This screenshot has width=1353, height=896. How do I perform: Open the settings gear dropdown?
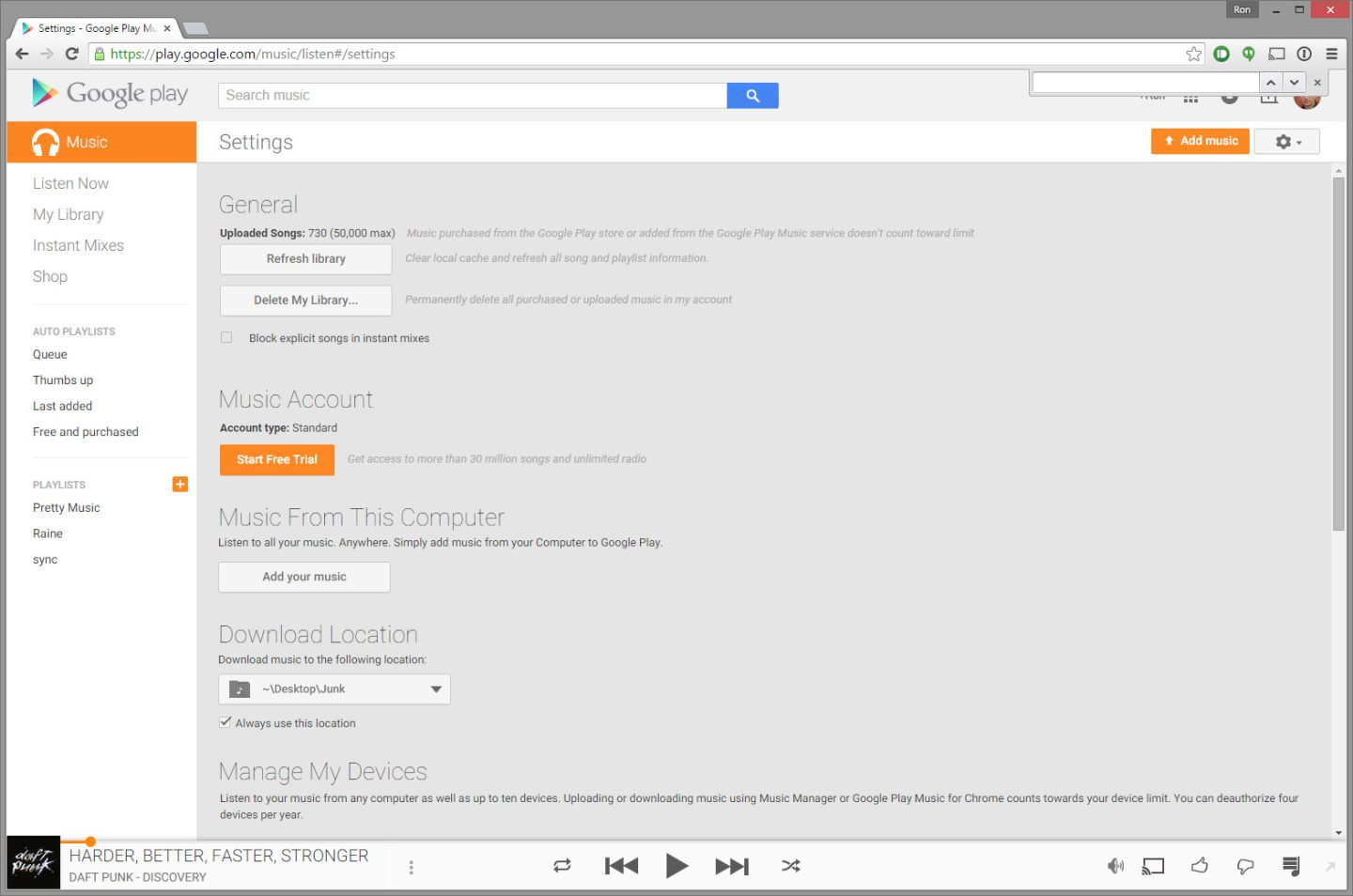1287,142
